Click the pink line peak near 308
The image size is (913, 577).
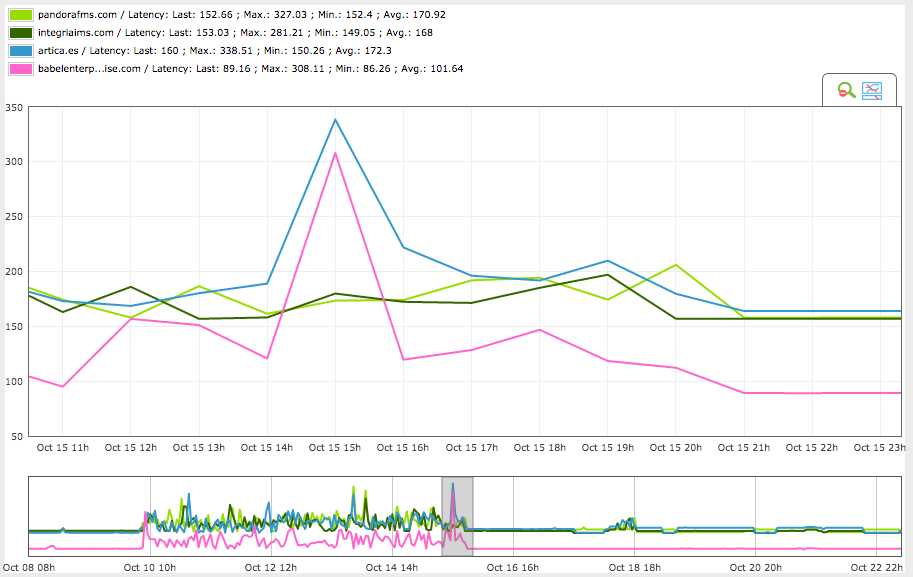click(x=335, y=153)
